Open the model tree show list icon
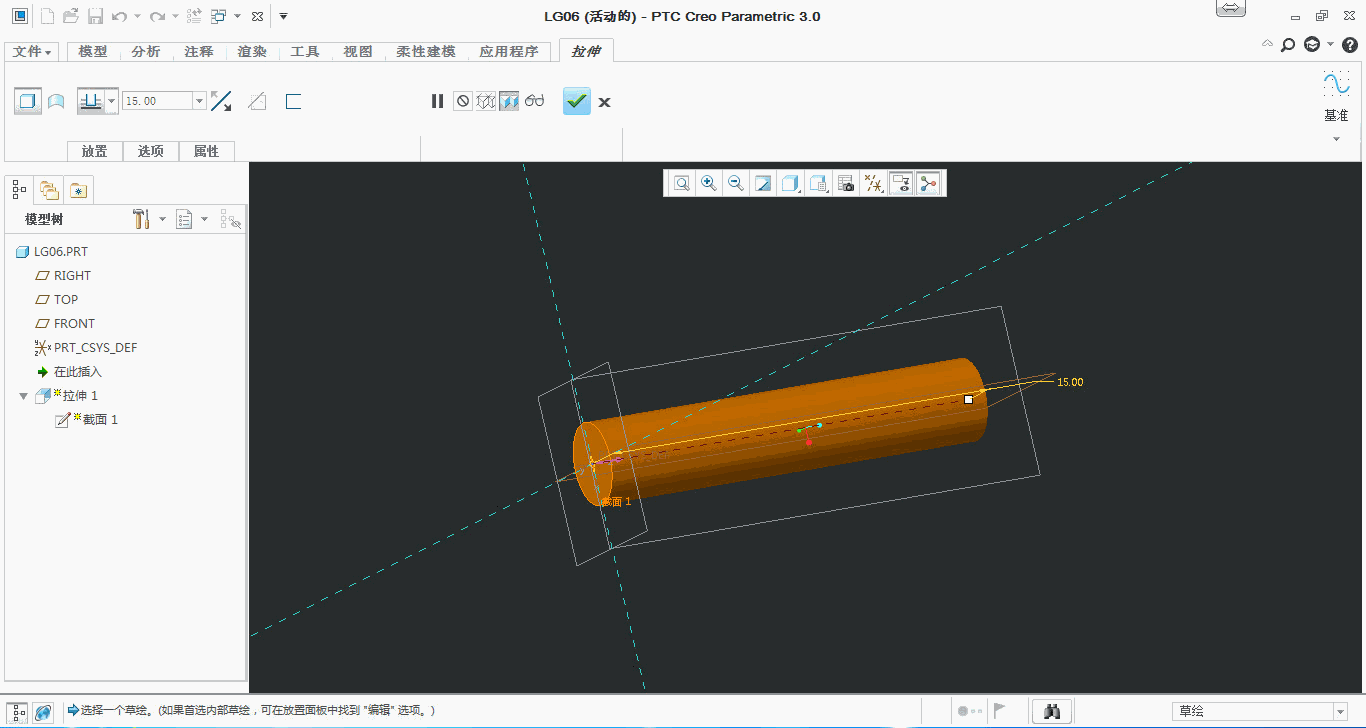This screenshot has height=728, width=1366. coord(184,219)
